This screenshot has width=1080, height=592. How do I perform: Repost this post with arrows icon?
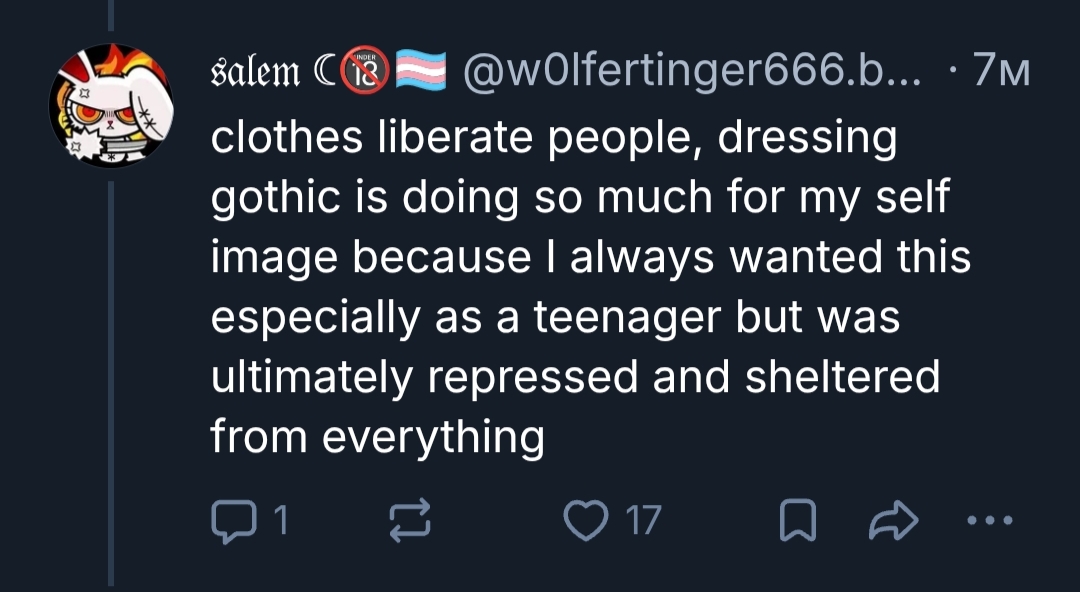[410, 519]
